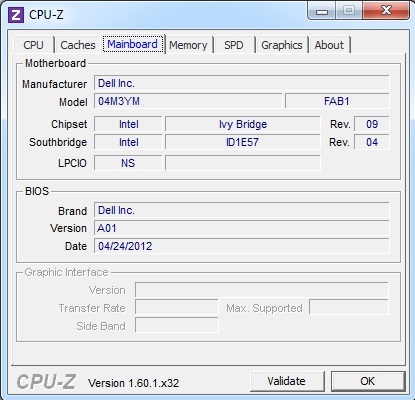Open the Caches tab

pos(78,45)
